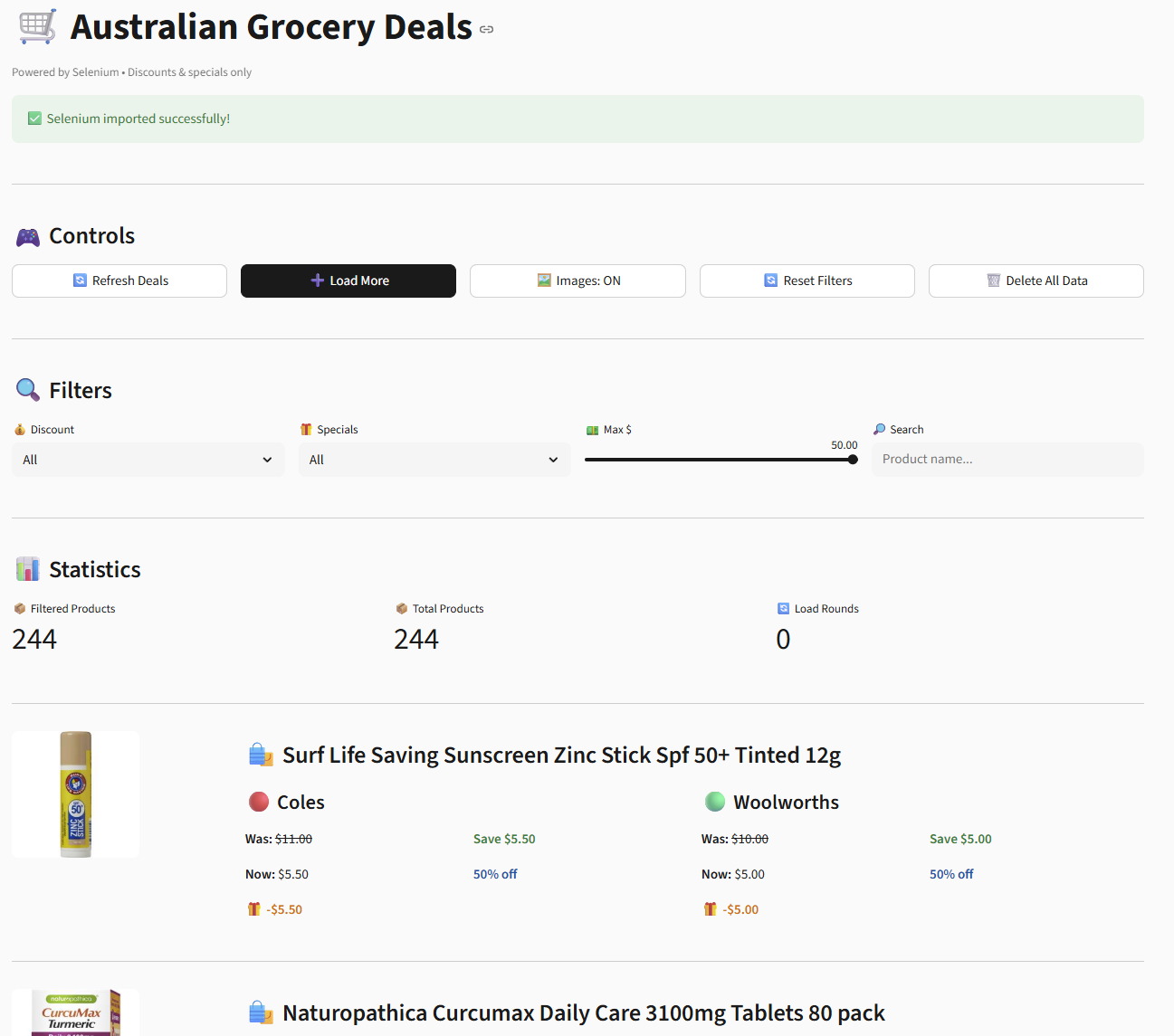Click the game controller icon beside Controls
Viewport: 1174px width, 1036px height.
(28, 237)
